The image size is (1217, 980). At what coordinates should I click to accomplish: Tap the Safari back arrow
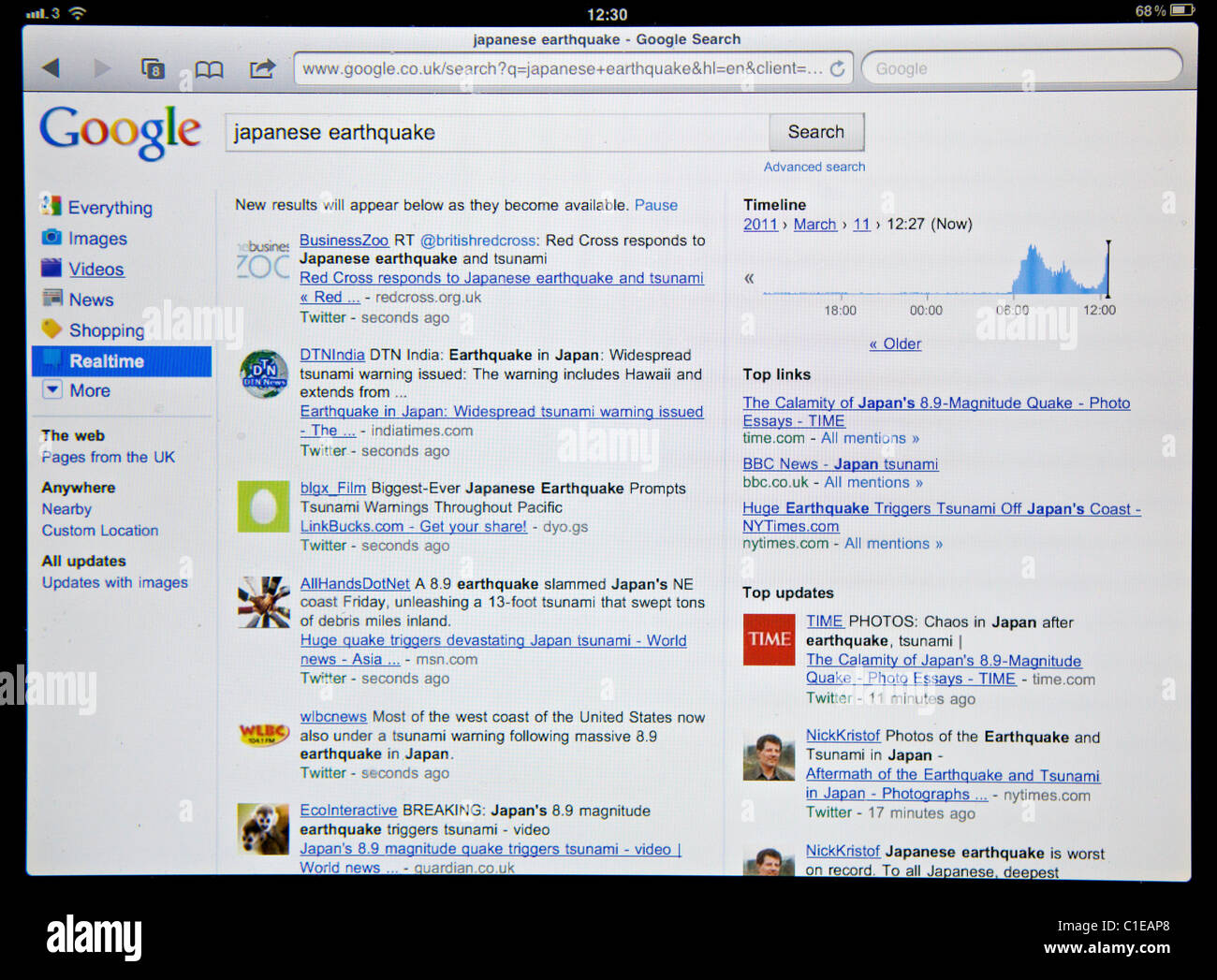tap(51, 68)
